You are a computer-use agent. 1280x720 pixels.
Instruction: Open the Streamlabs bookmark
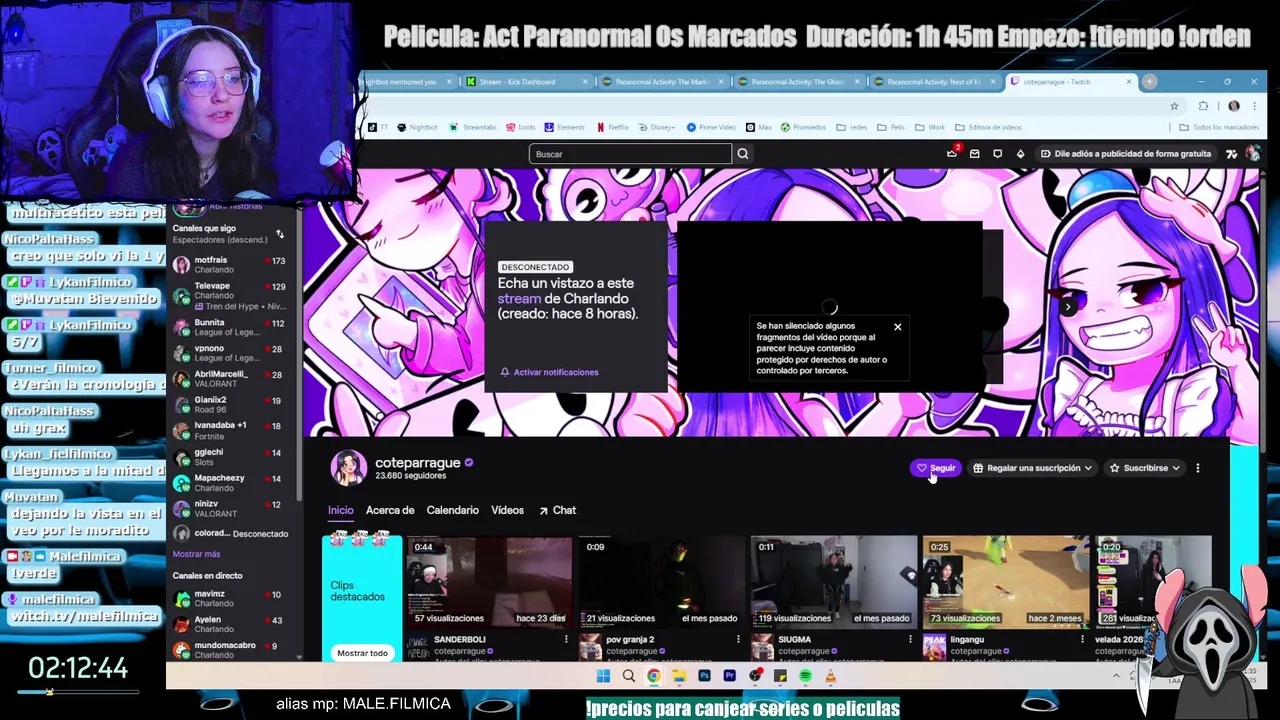click(x=473, y=127)
